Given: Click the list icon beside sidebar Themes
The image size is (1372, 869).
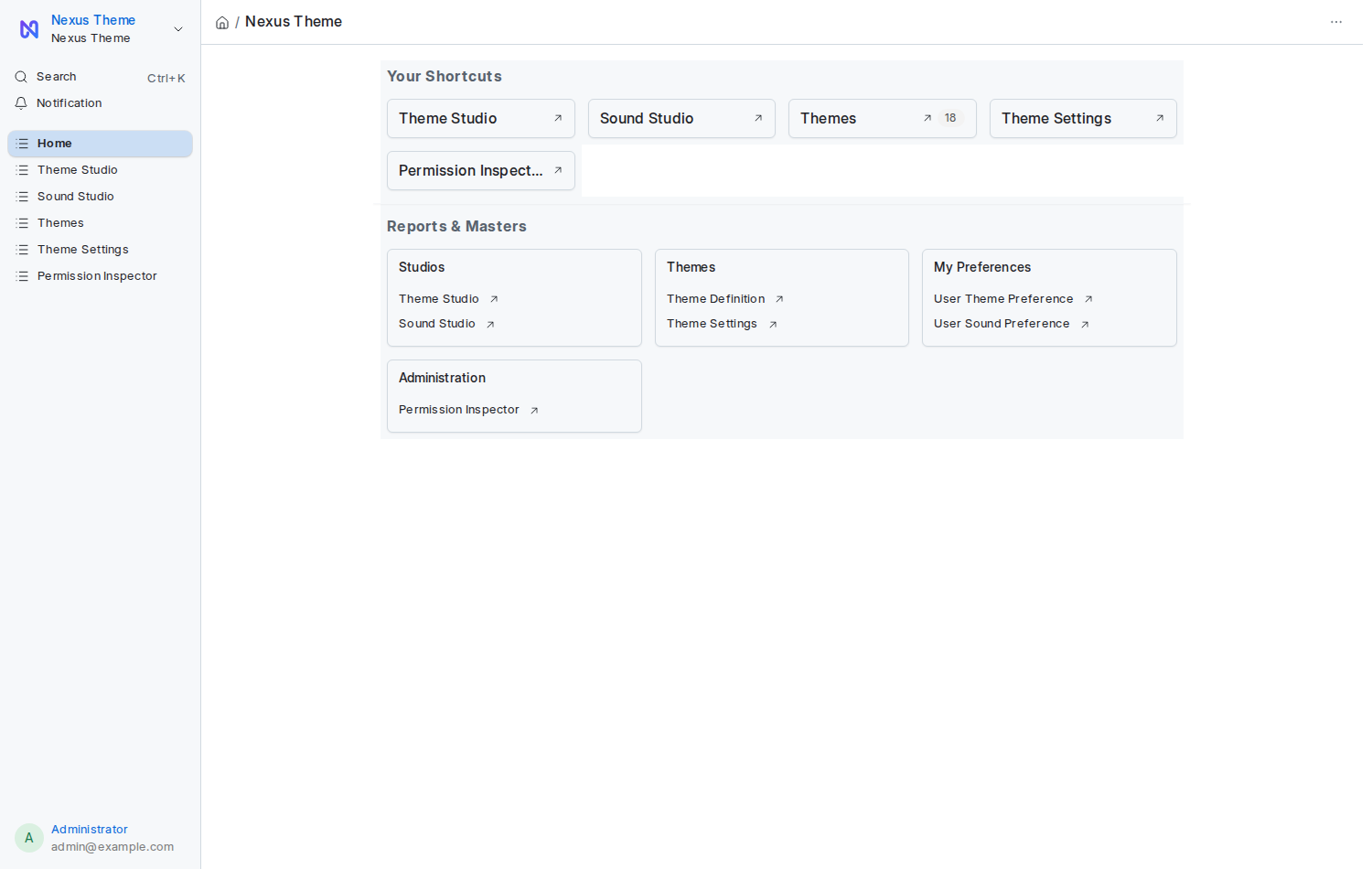Looking at the screenshot, I should (23, 223).
